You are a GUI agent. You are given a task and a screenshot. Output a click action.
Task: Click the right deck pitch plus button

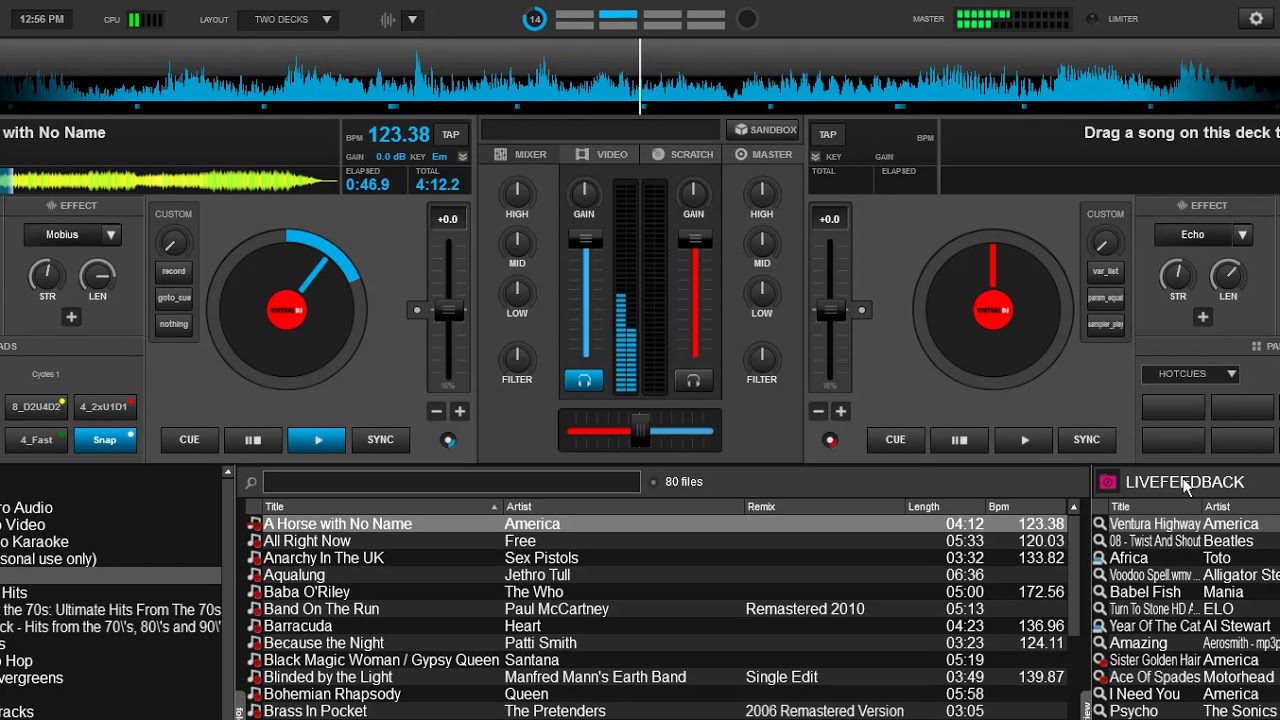coord(841,411)
